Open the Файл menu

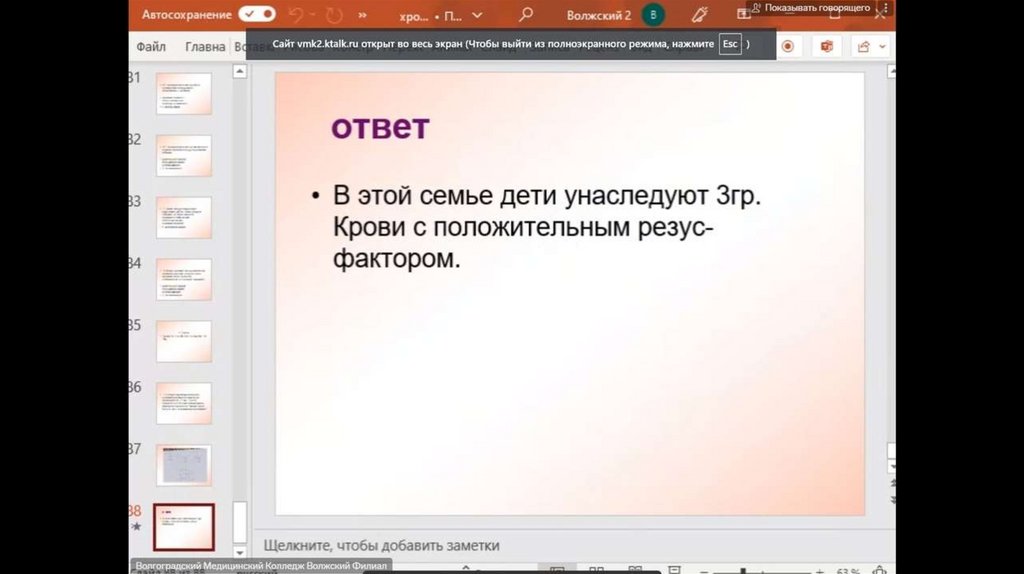pos(151,46)
